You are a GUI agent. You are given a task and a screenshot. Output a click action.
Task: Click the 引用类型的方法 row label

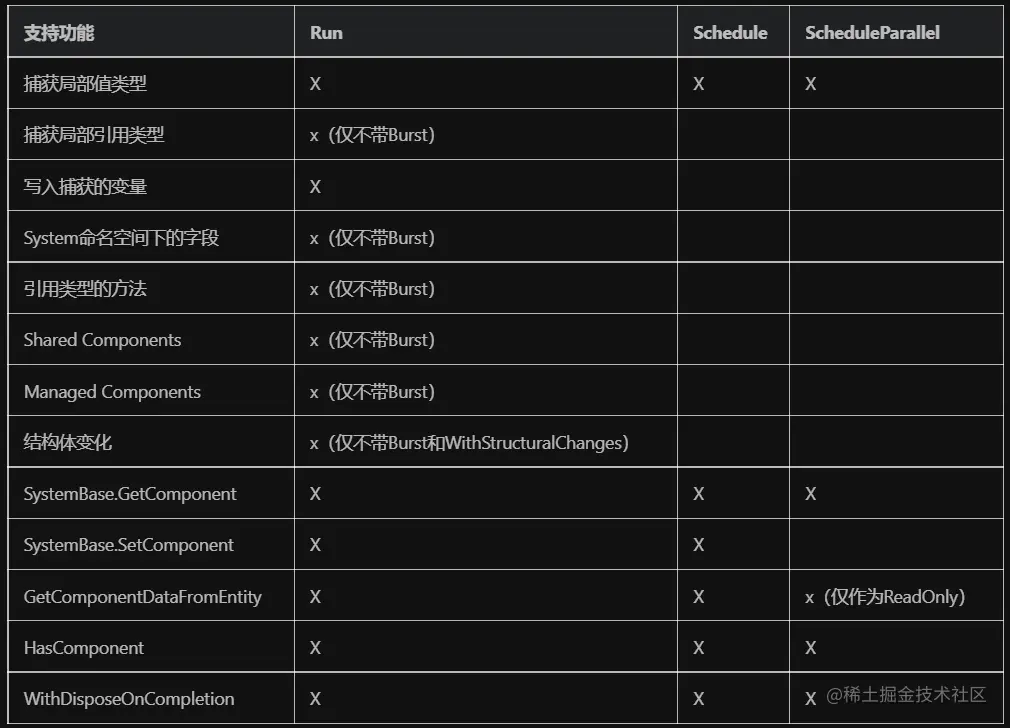coord(85,289)
